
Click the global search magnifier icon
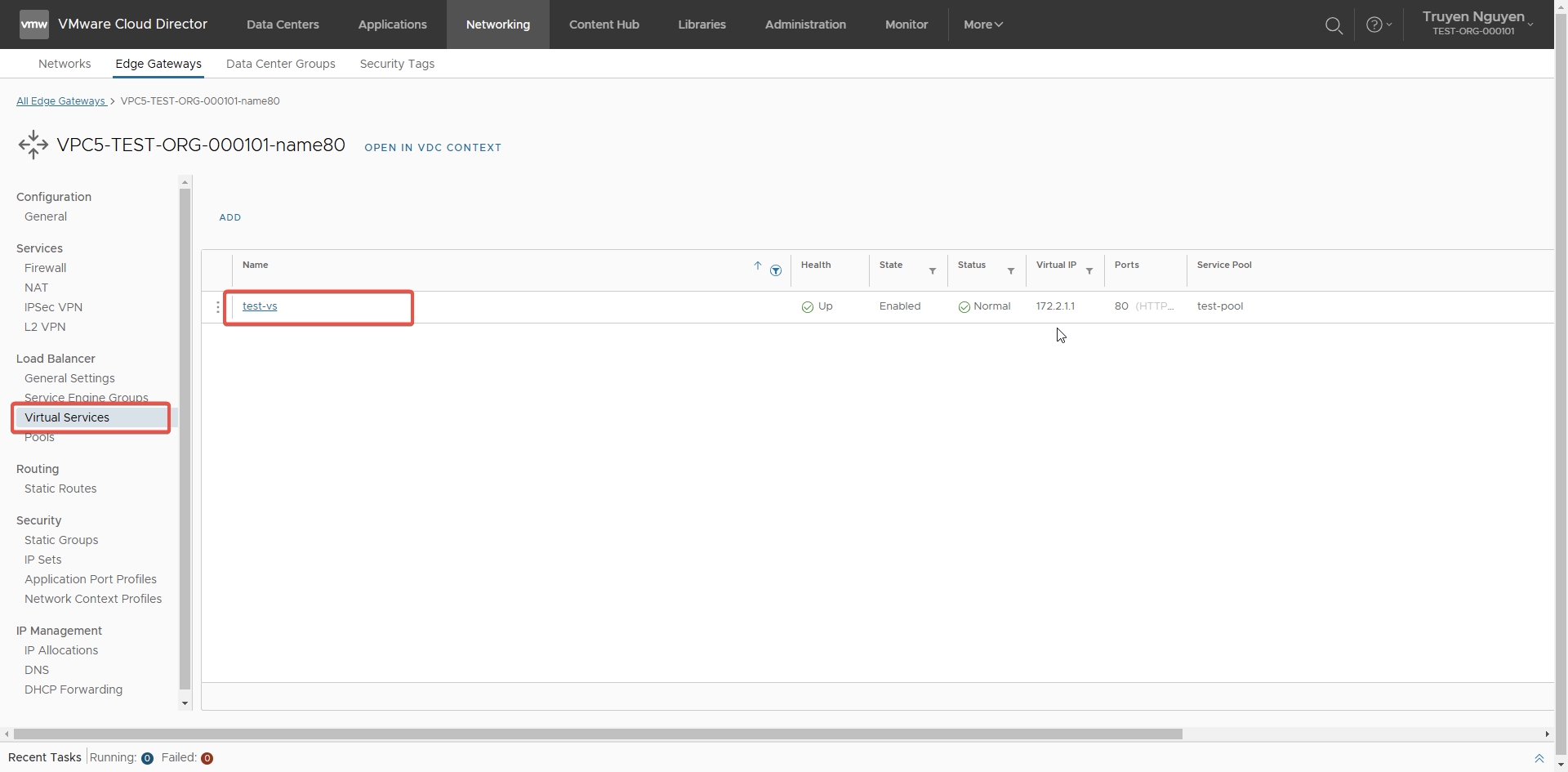tap(1334, 25)
